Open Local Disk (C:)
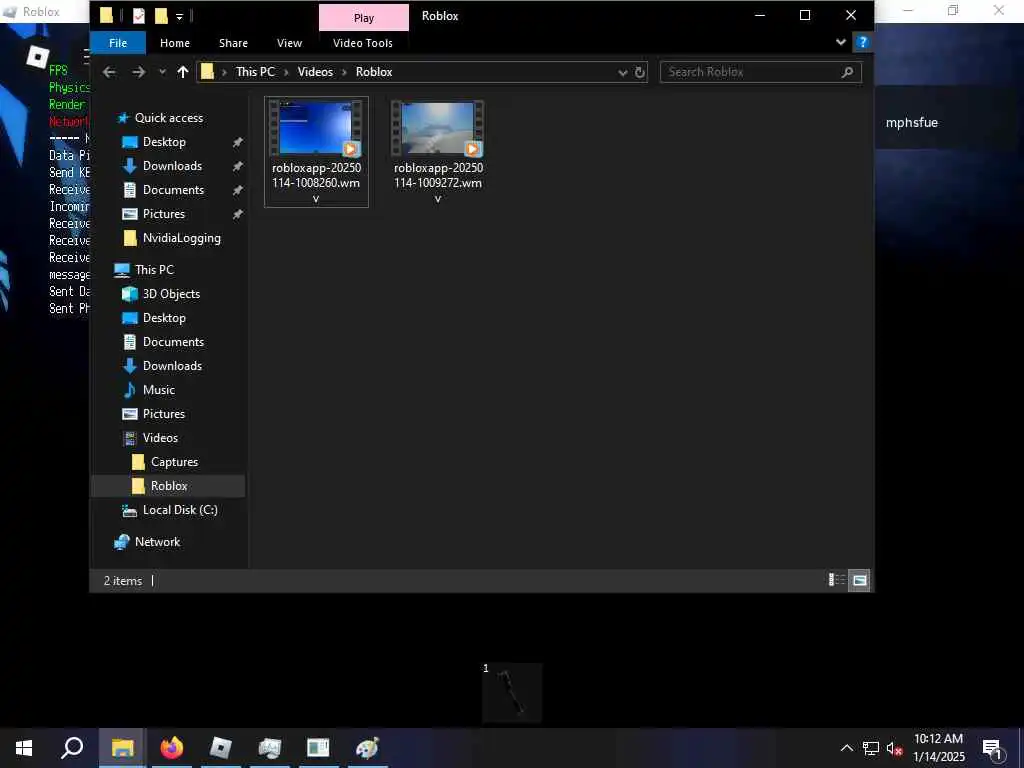Viewport: 1024px width, 768px height. (180, 510)
